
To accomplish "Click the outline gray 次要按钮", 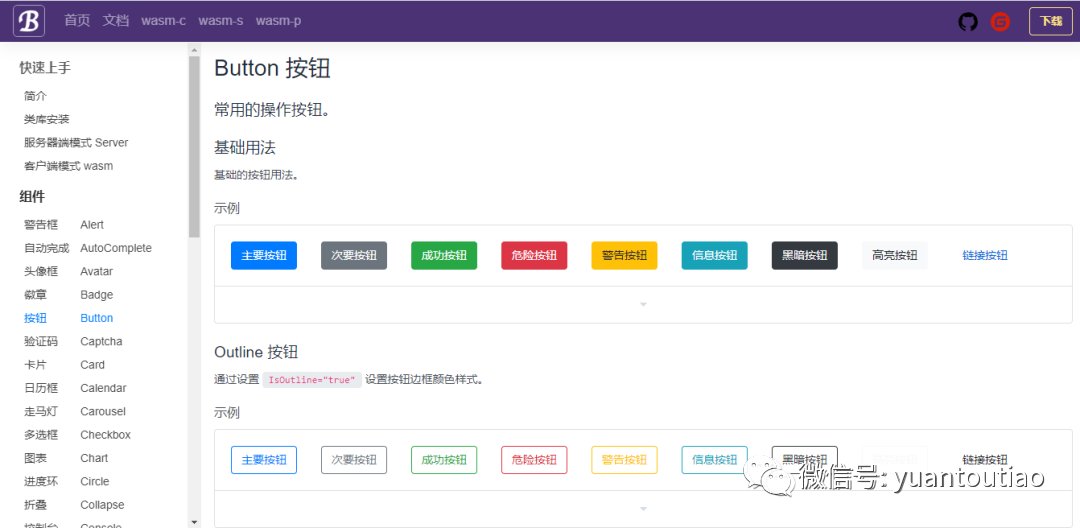I will coord(354,460).
